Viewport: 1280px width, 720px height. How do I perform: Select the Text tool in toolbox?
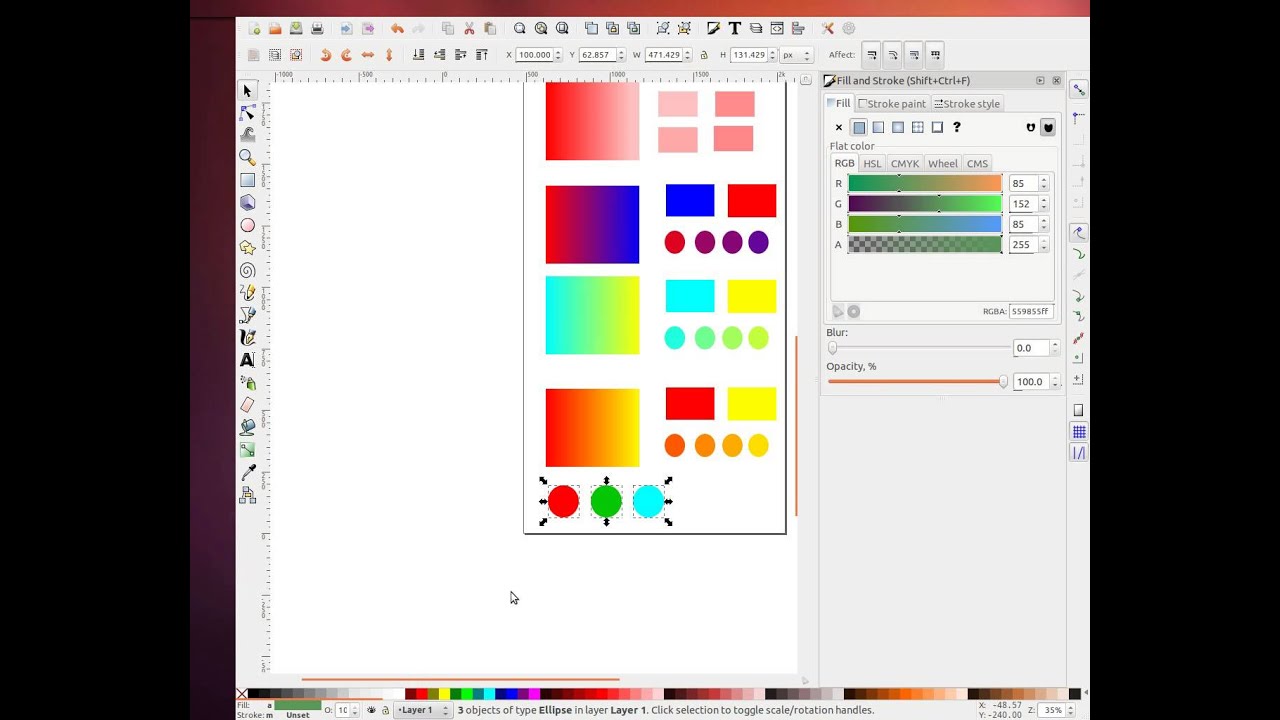(247, 360)
